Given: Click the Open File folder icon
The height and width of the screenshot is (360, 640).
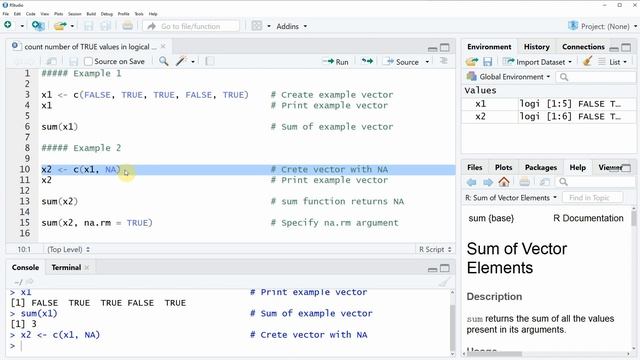Looking at the screenshot, I should [x=60, y=26].
